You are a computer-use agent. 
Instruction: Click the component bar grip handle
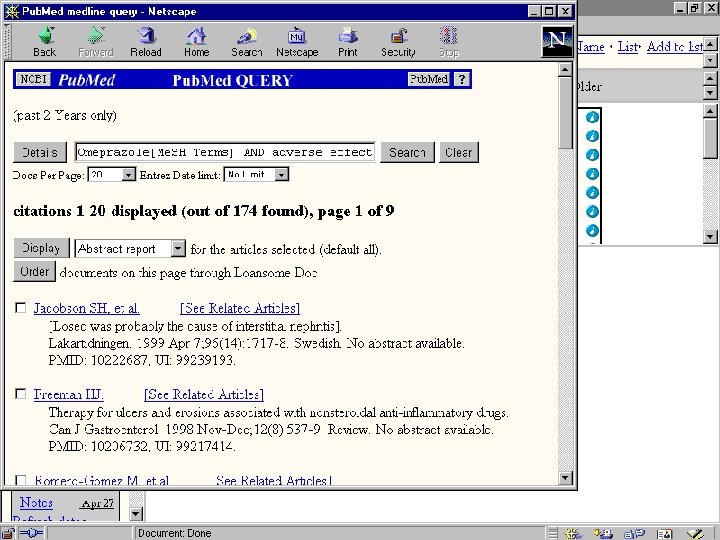[x=553, y=533]
